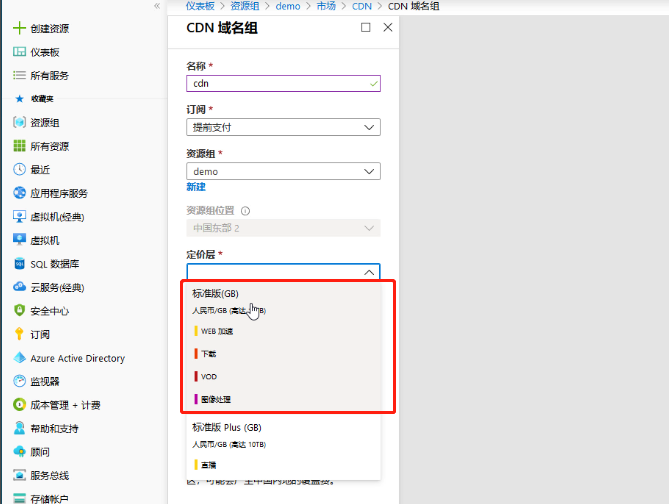This screenshot has height=504, width=669.
Task: Open 创建资源 in the sidebar
Action: (x=50, y=29)
